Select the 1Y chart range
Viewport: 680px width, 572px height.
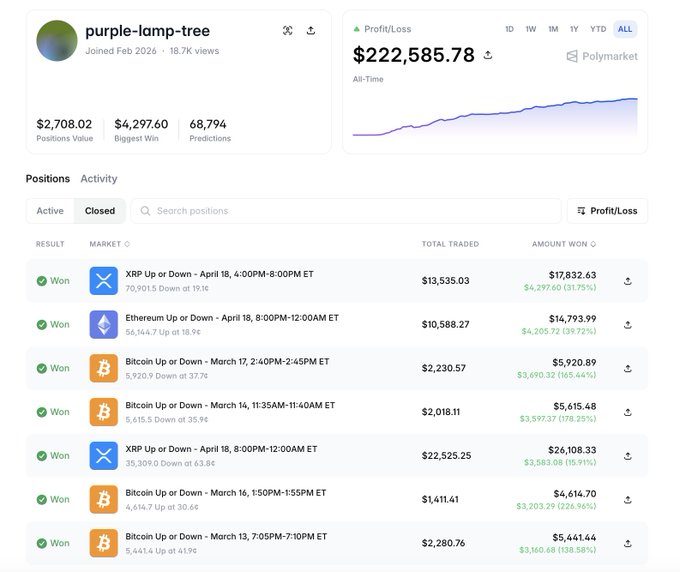[x=574, y=29]
